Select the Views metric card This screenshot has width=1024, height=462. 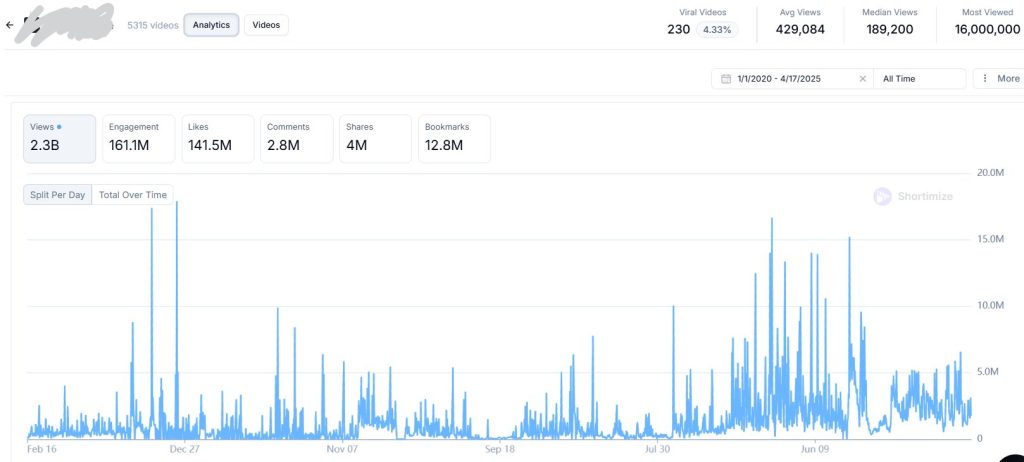59,138
